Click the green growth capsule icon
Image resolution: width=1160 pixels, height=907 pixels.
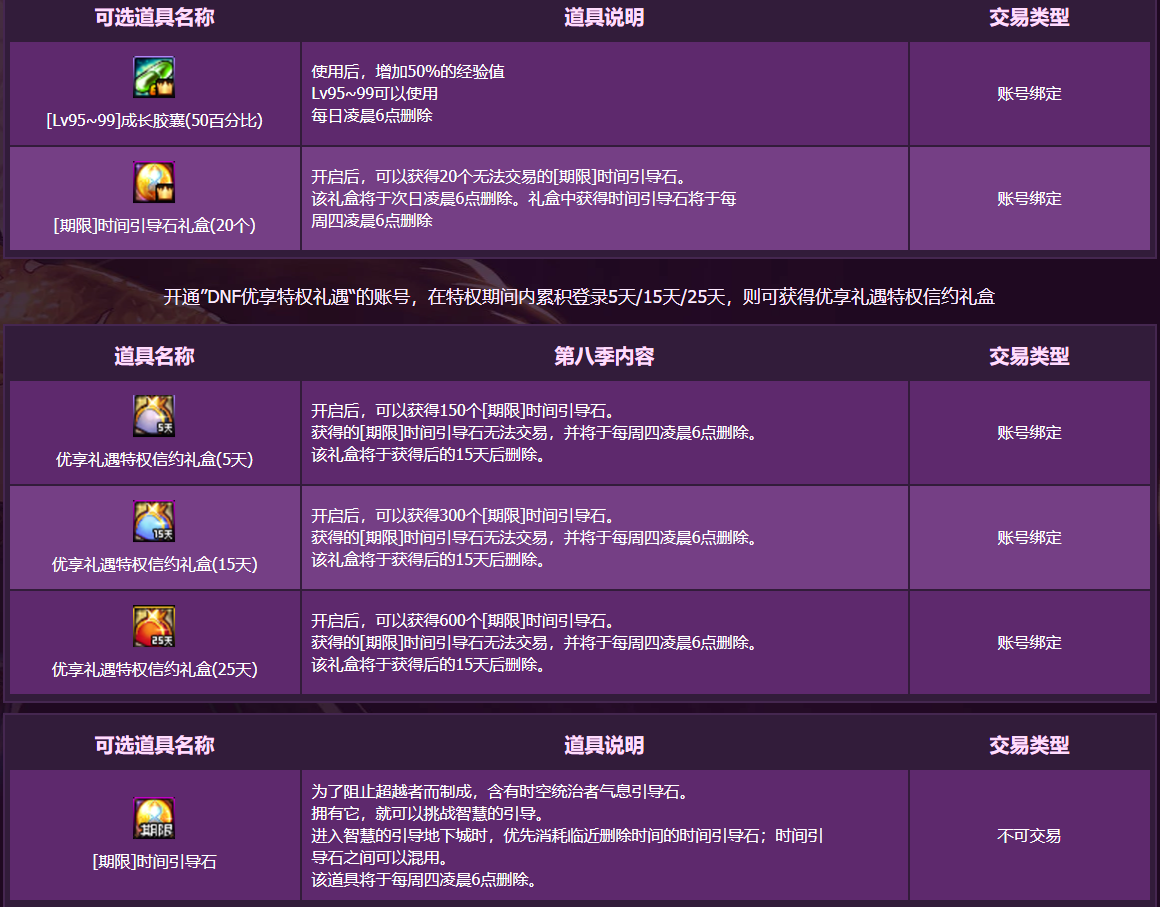tap(154, 77)
